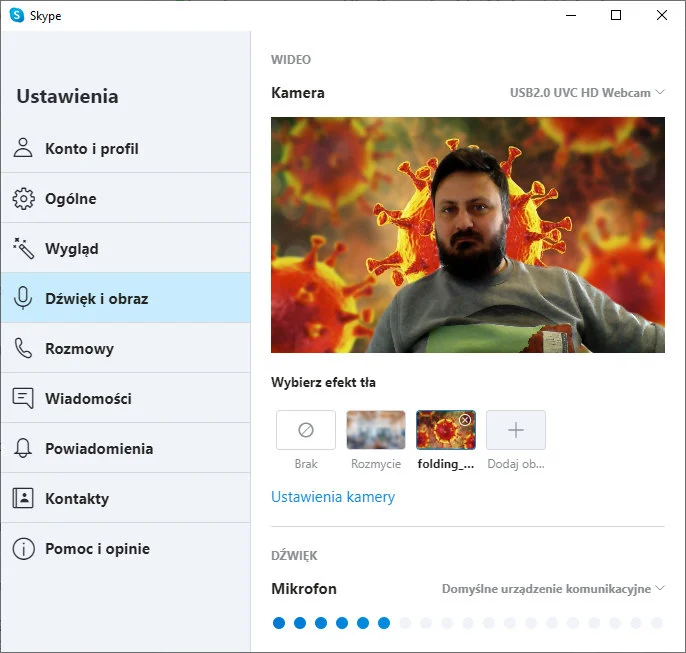686x653 pixels.
Task: Click the phone icon for Rozmowy
Action: pyautogui.click(x=23, y=348)
